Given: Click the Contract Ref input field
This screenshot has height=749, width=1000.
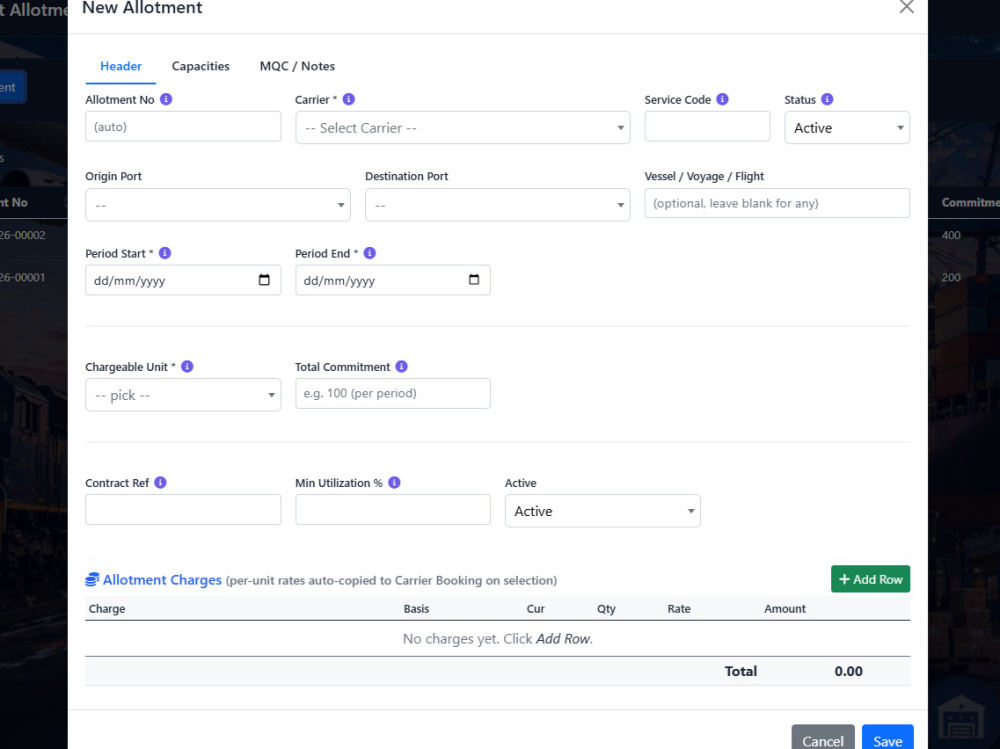Looking at the screenshot, I should point(183,510).
